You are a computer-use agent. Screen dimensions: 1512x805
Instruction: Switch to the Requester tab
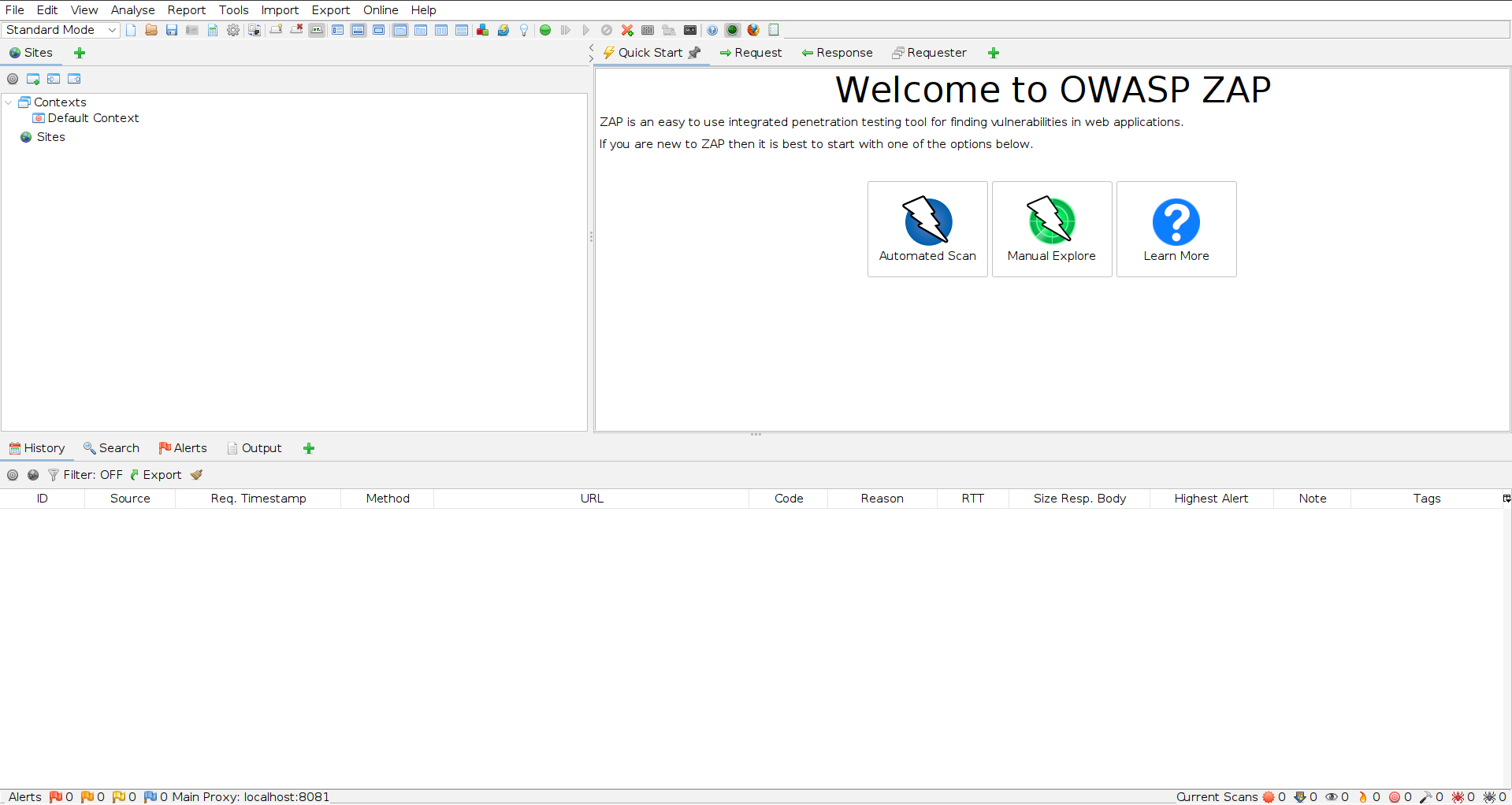click(x=929, y=53)
